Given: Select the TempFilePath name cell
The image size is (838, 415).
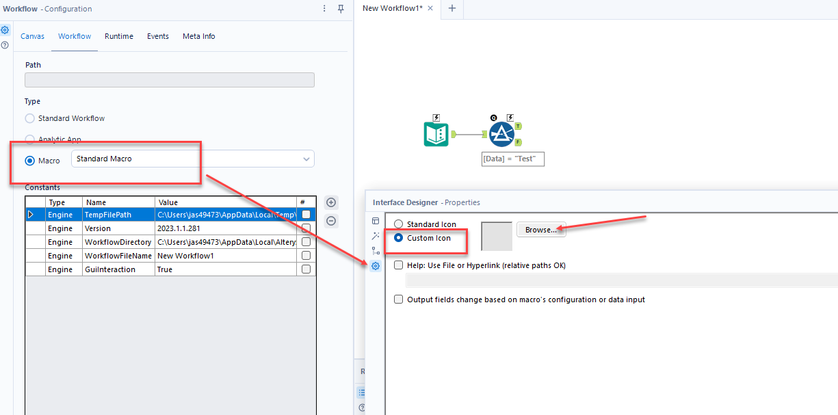Looking at the screenshot, I should pos(119,214).
